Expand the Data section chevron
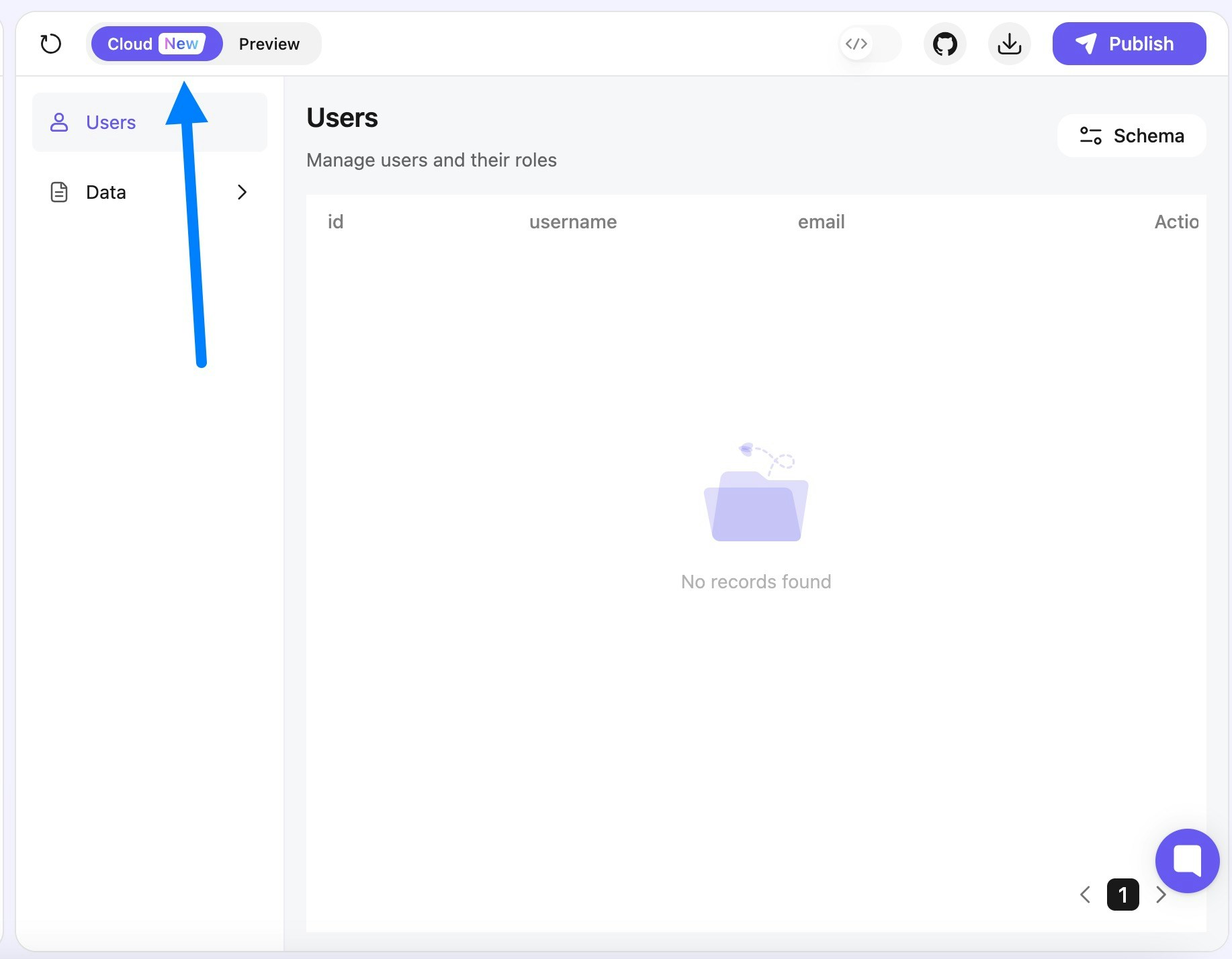1232x959 pixels. click(243, 192)
